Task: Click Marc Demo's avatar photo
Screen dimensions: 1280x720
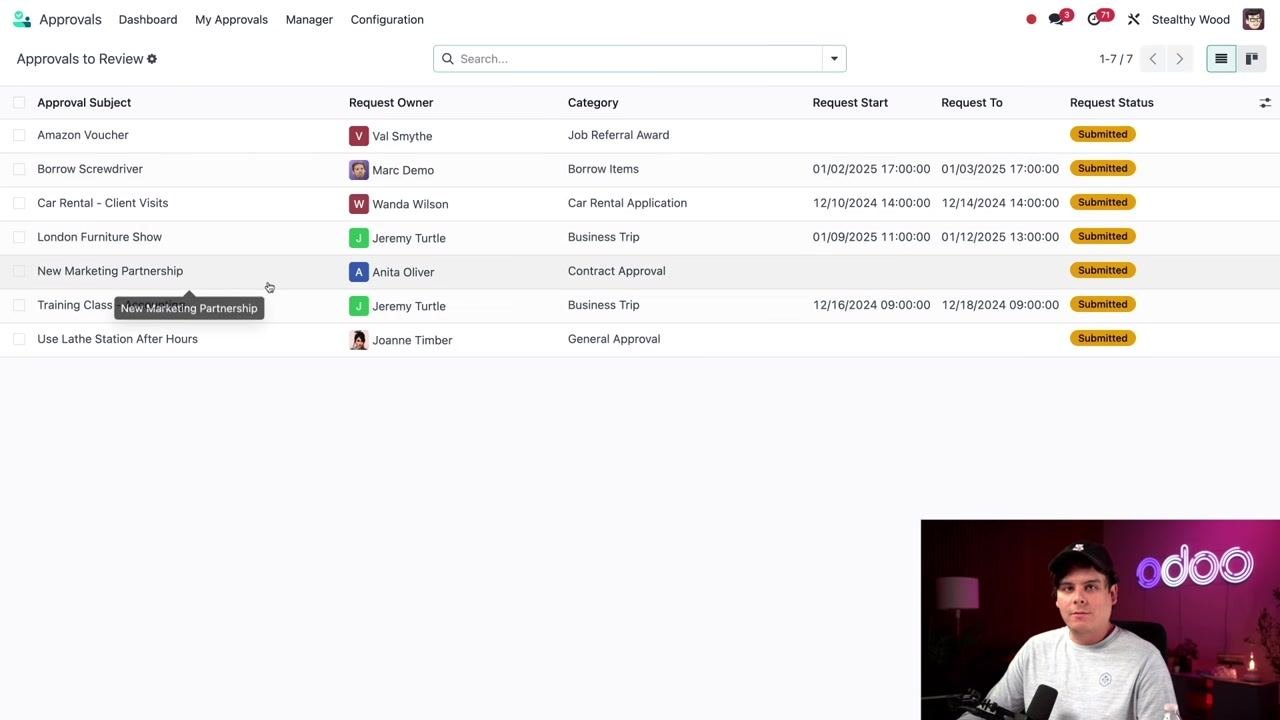Action: click(x=358, y=170)
